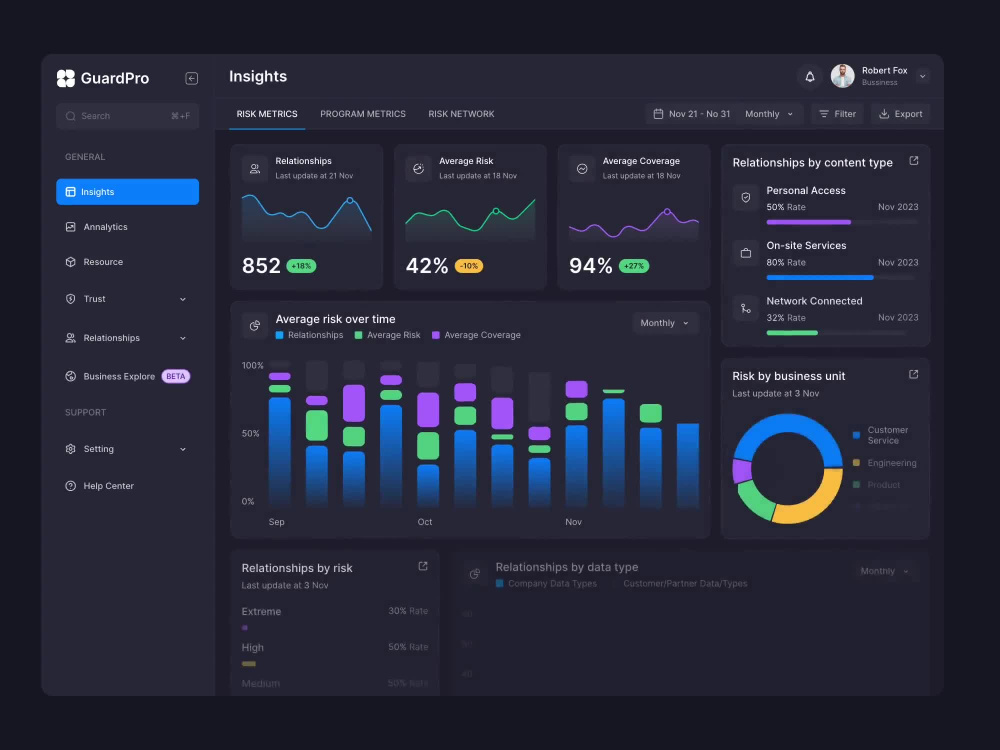Click the 852 value on Relationships card
Screen dimensions: 1000x750
tap(261, 266)
